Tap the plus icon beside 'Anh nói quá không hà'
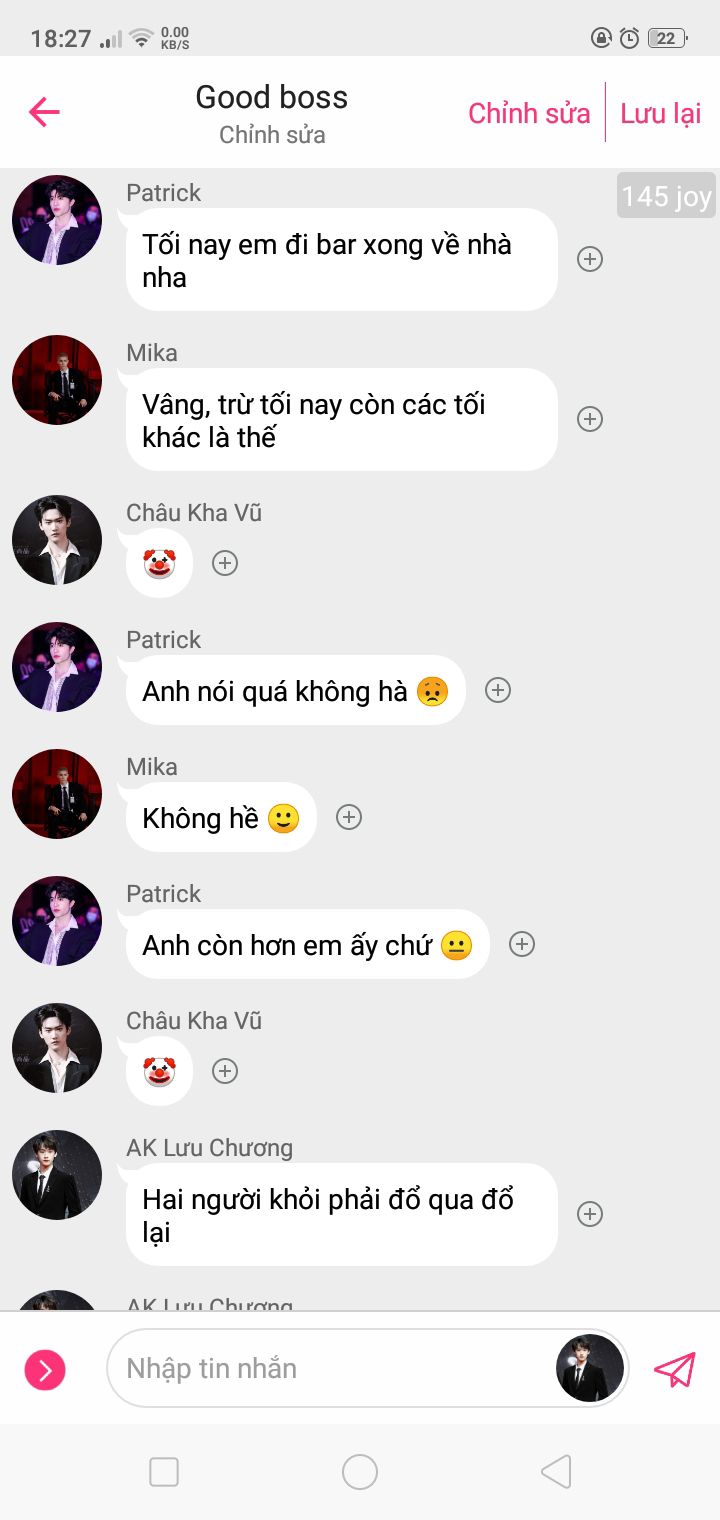720x1520 pixels. (x=498, y=690)
